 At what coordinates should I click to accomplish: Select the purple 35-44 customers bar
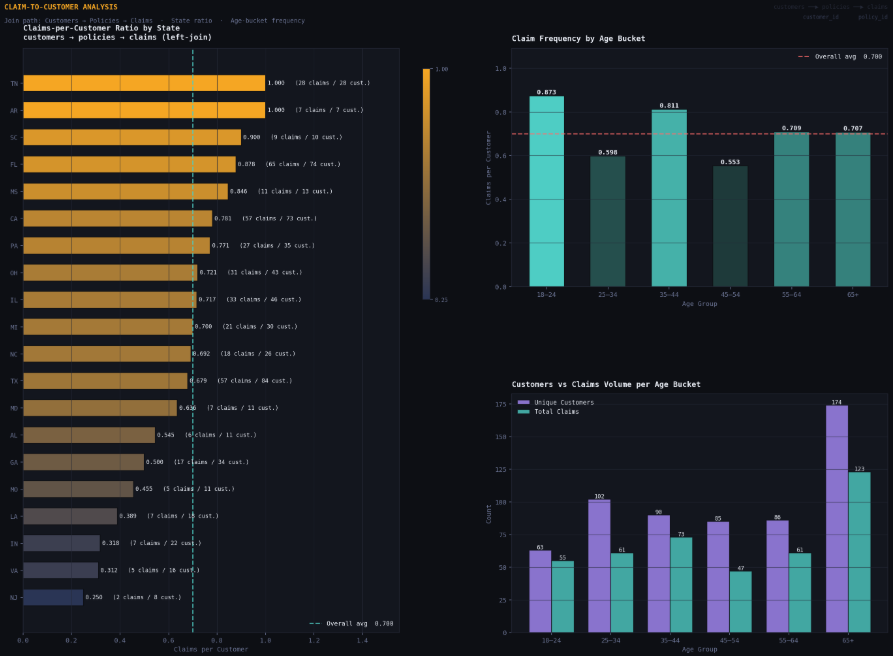659,574
